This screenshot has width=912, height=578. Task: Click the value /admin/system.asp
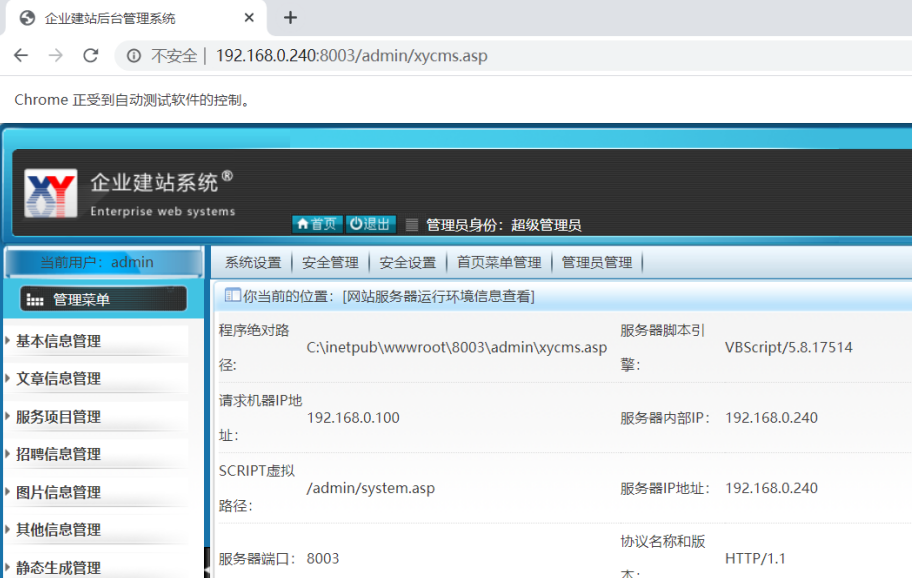[x=370, y=488]
